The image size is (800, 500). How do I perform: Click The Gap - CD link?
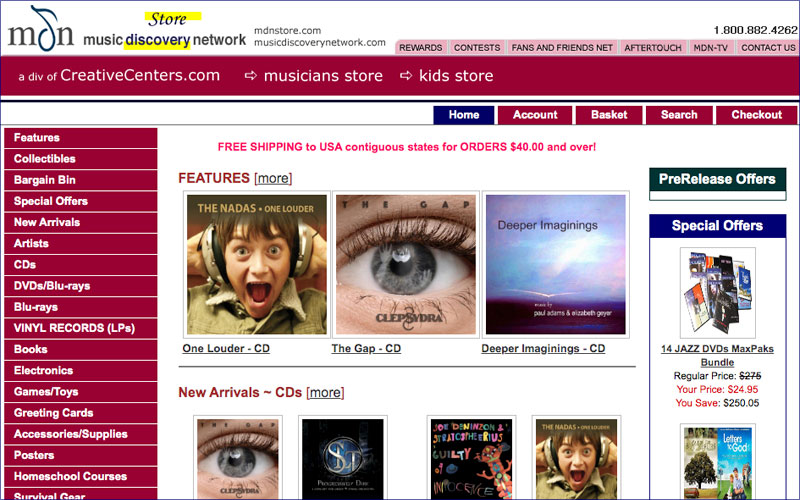[x=366, y=348]
